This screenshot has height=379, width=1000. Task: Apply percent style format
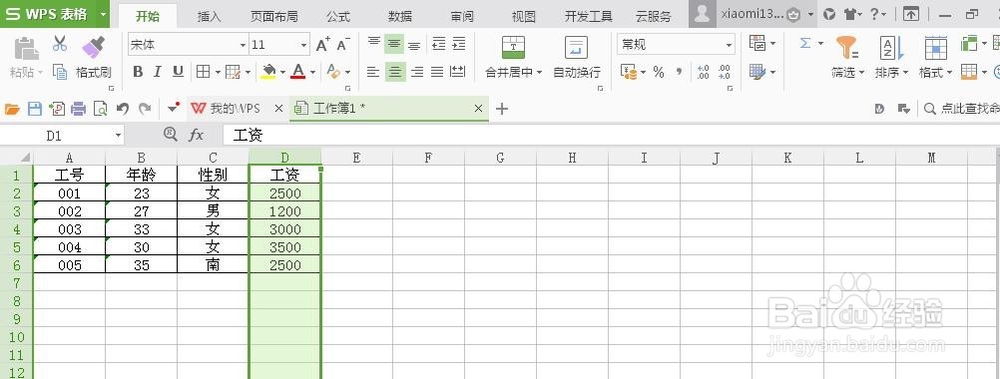659,72
